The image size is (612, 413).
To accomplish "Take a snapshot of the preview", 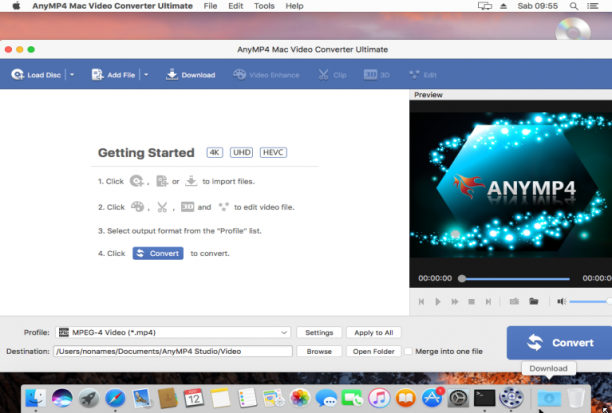I will (514, 301).
